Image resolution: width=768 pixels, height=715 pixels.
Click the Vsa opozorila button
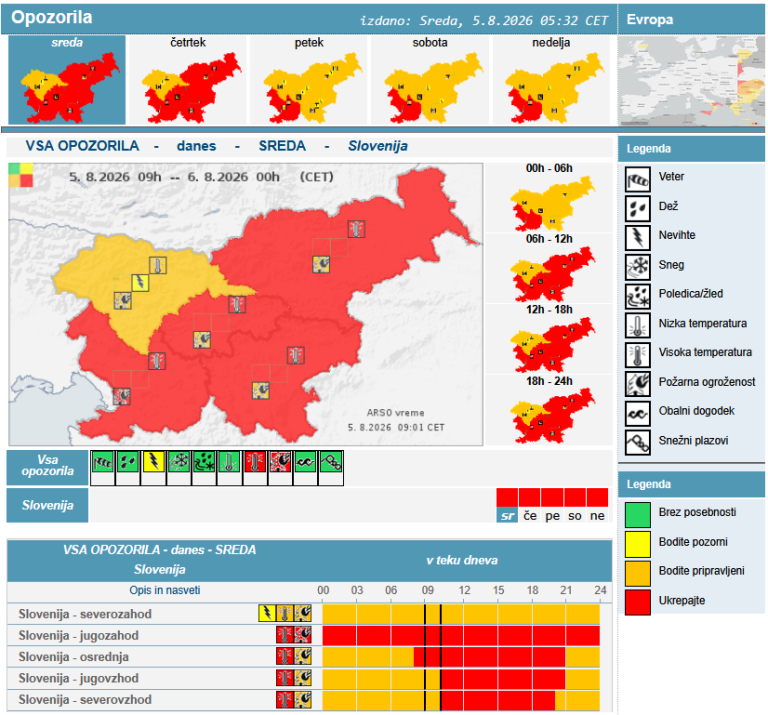coord(48,466)
